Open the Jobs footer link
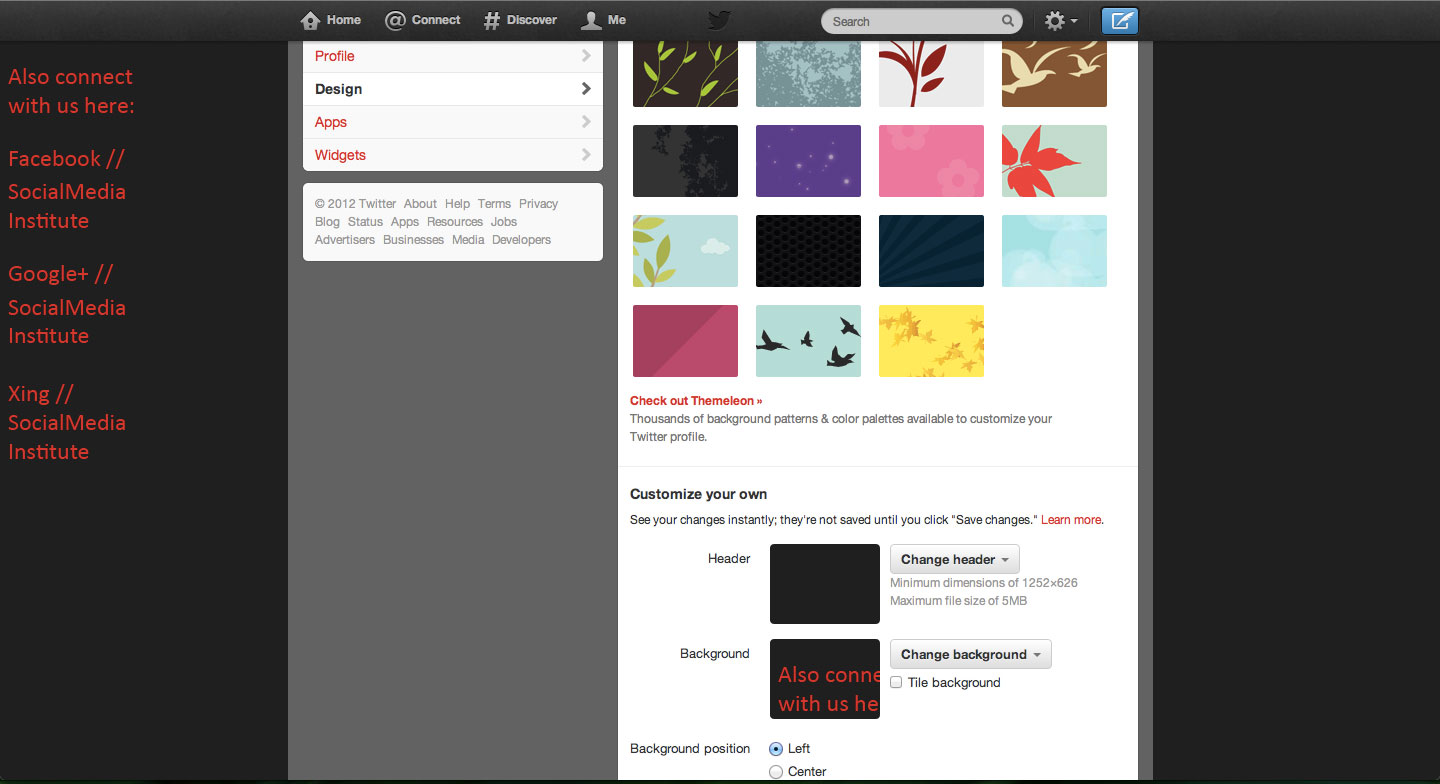 (x=504, y=222)
